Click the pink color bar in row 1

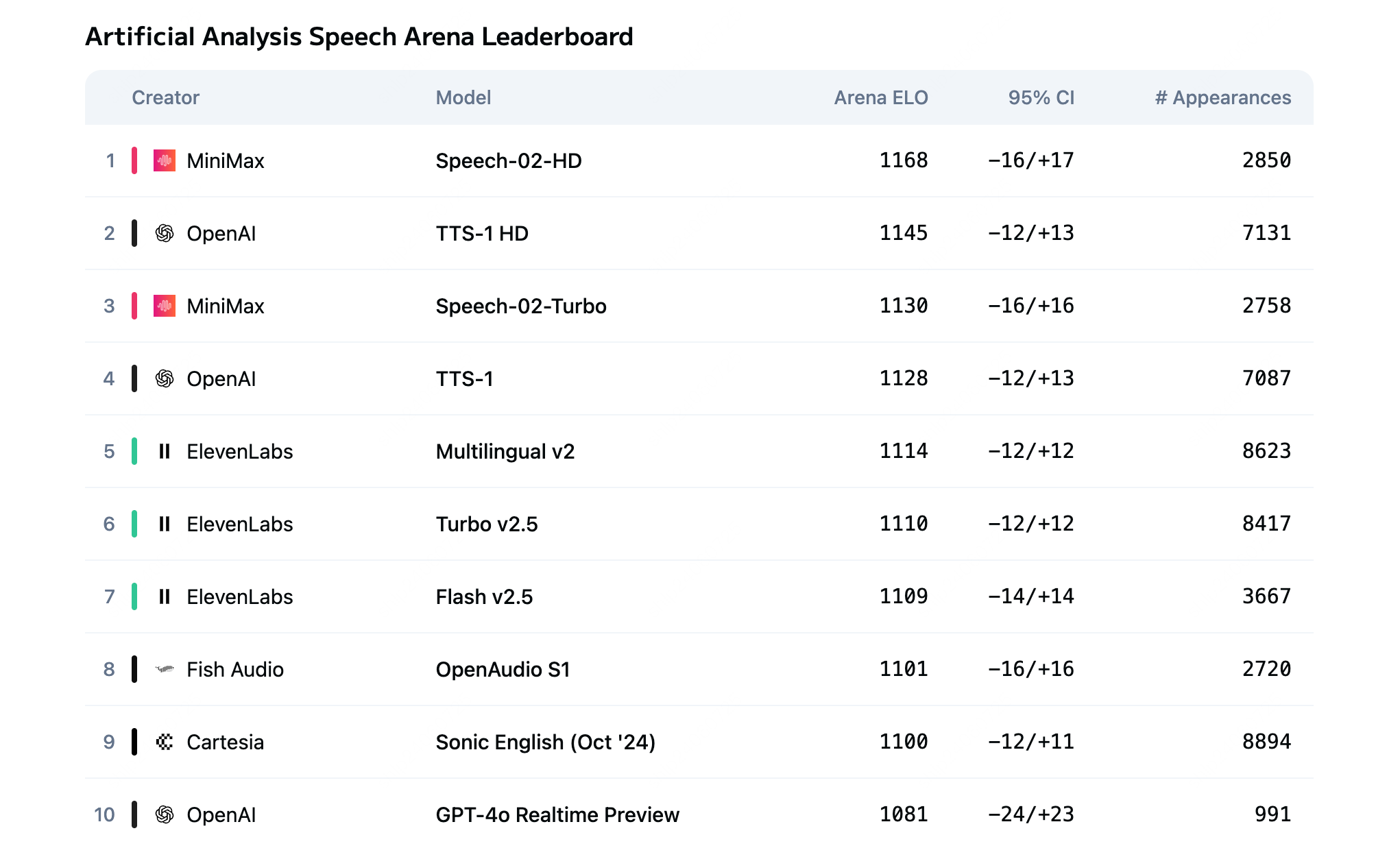click(x=134, y=160)
